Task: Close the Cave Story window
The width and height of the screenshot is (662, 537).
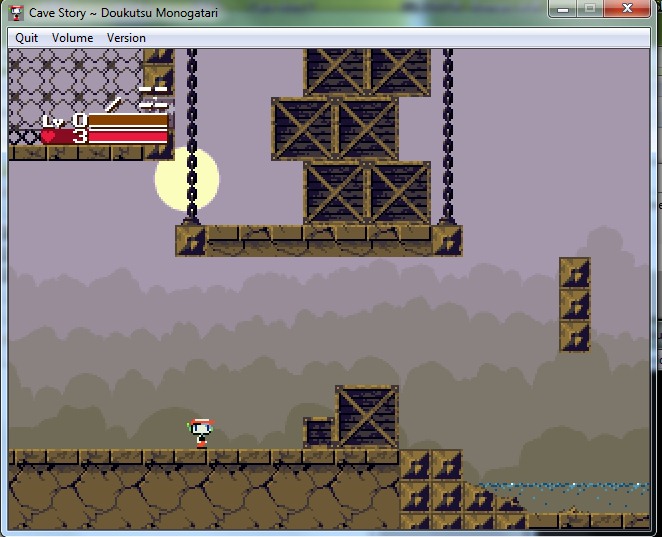Action: tap(627, 8)
